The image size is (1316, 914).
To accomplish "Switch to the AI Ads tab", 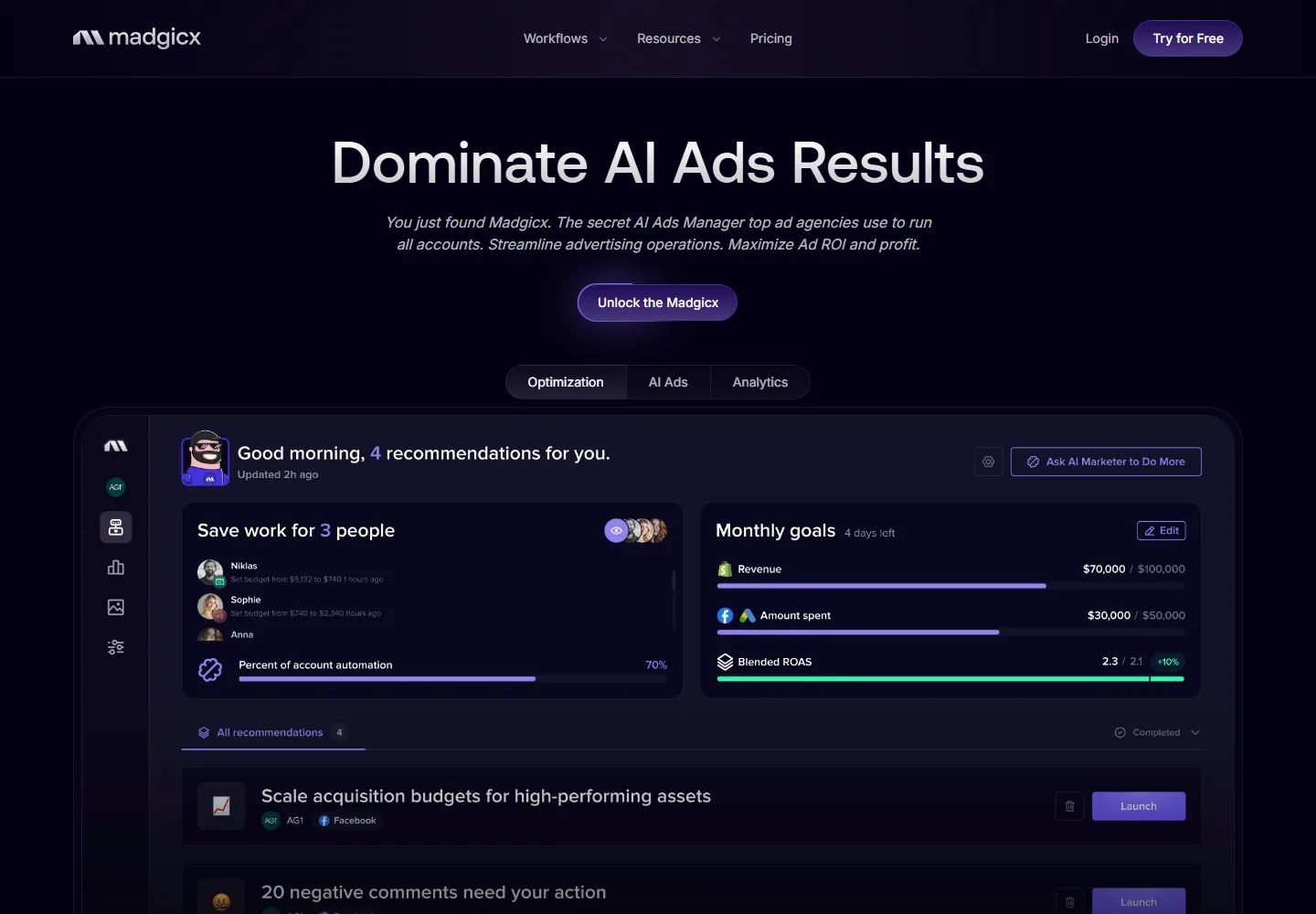I will point(668,382).
